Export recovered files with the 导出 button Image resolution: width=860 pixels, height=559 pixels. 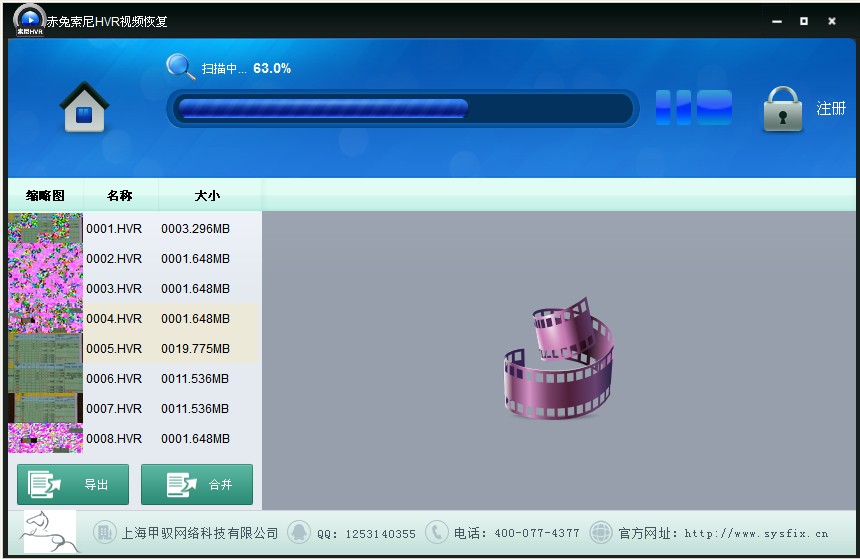(73, 484)
